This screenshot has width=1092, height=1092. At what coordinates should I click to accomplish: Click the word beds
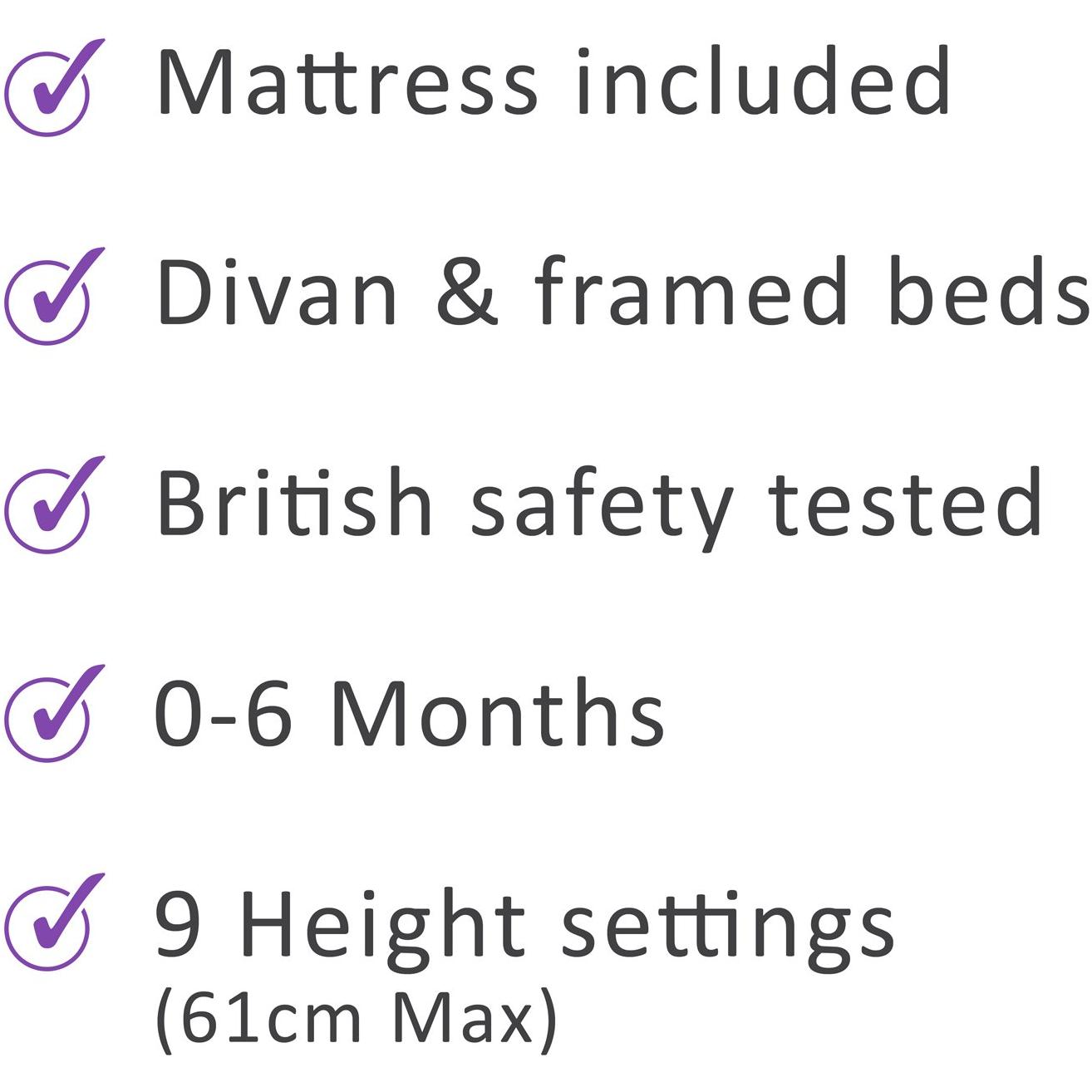988,291
